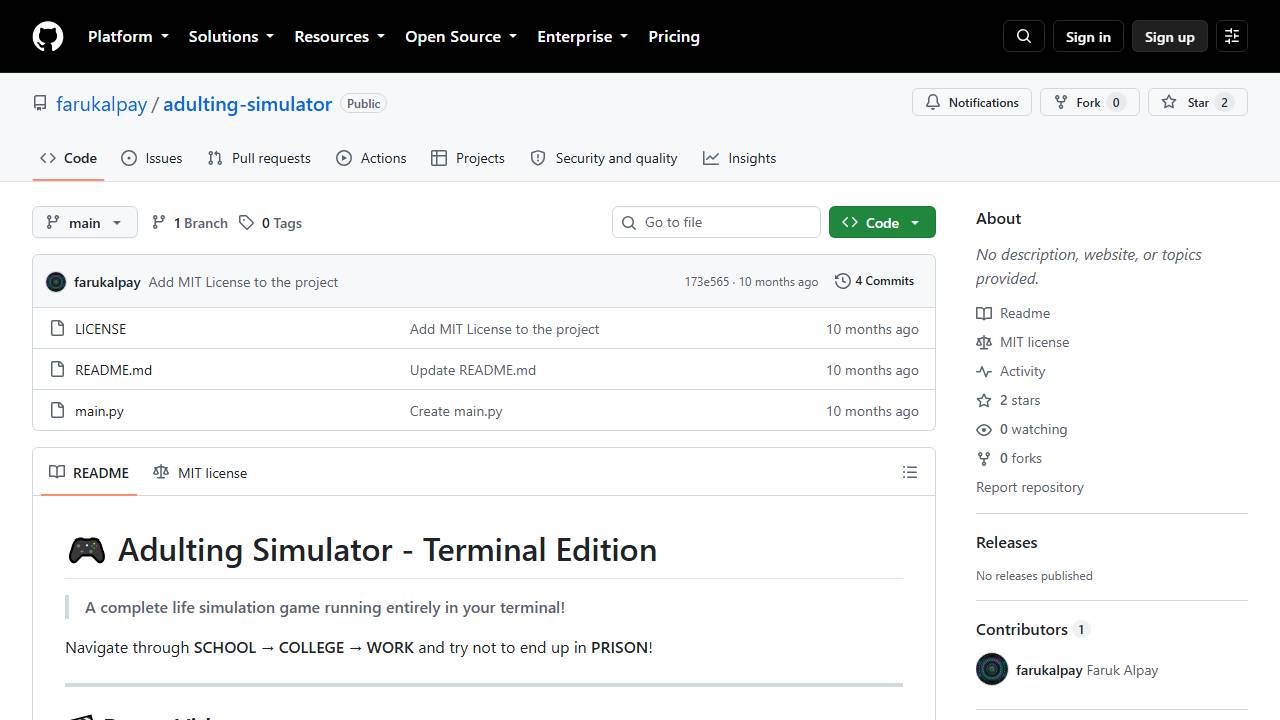Expand the Enterprise menu
1280x720 pixels.
(x=582, y=36)
